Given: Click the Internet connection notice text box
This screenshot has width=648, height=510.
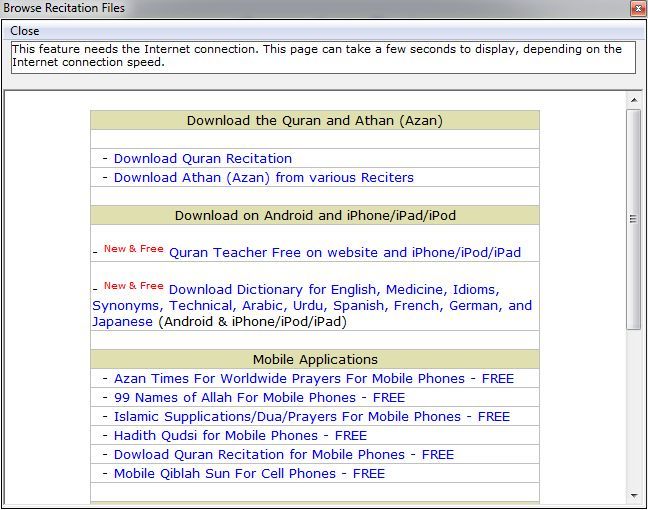Looking at the screenshot, I should pos(323,57).
